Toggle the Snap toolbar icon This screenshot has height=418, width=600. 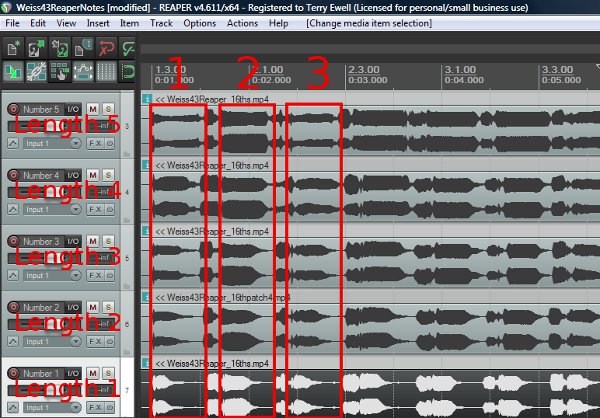[127, 71]
